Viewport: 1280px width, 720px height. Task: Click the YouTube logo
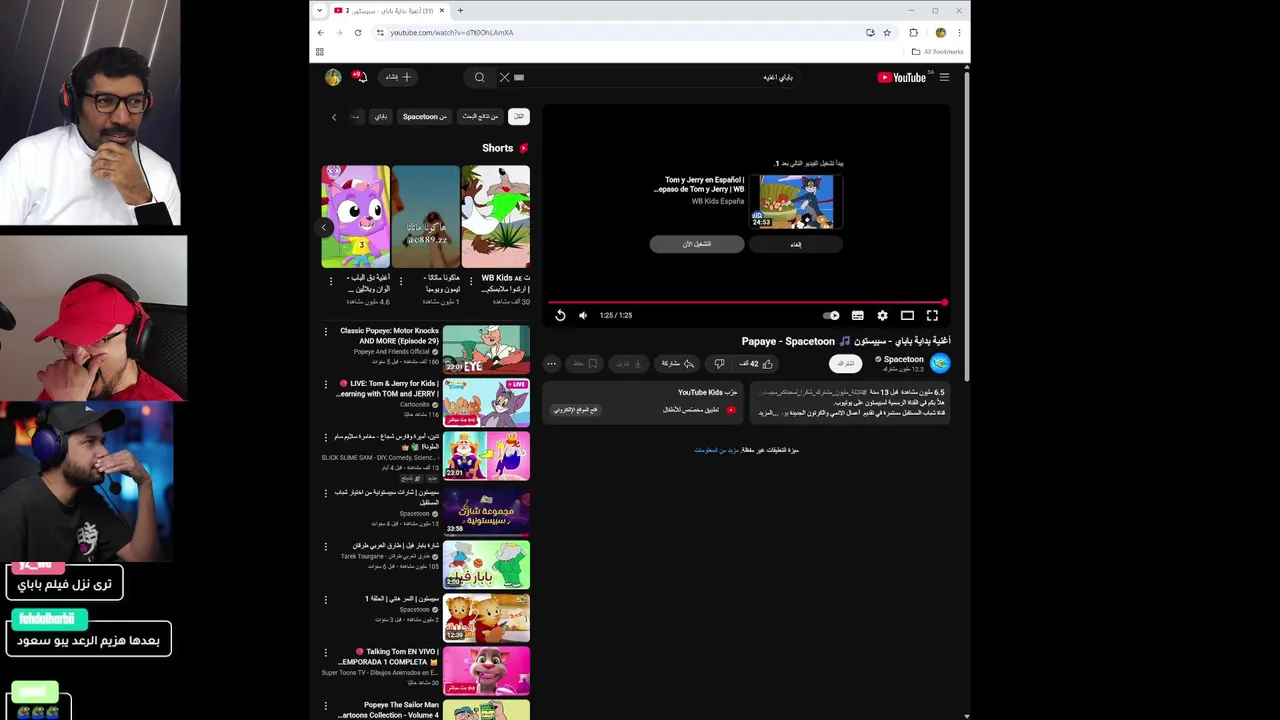902,77
